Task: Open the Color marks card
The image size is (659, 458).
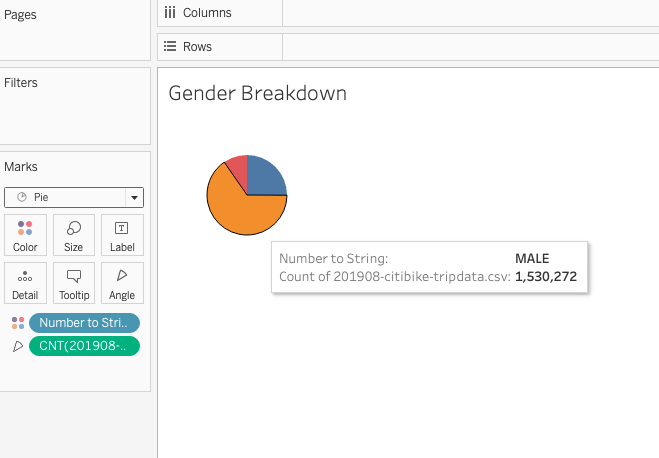Action: (25, 235)
